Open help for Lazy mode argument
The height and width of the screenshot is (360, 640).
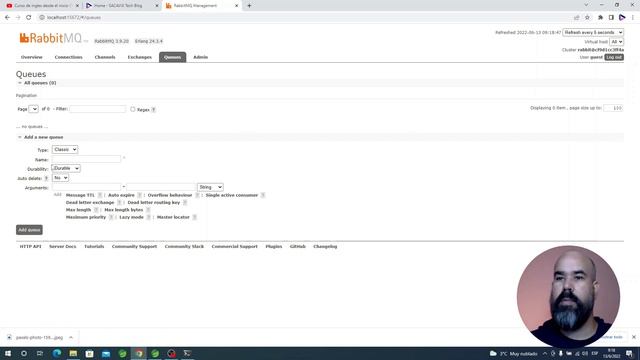[x=149, y=217]
